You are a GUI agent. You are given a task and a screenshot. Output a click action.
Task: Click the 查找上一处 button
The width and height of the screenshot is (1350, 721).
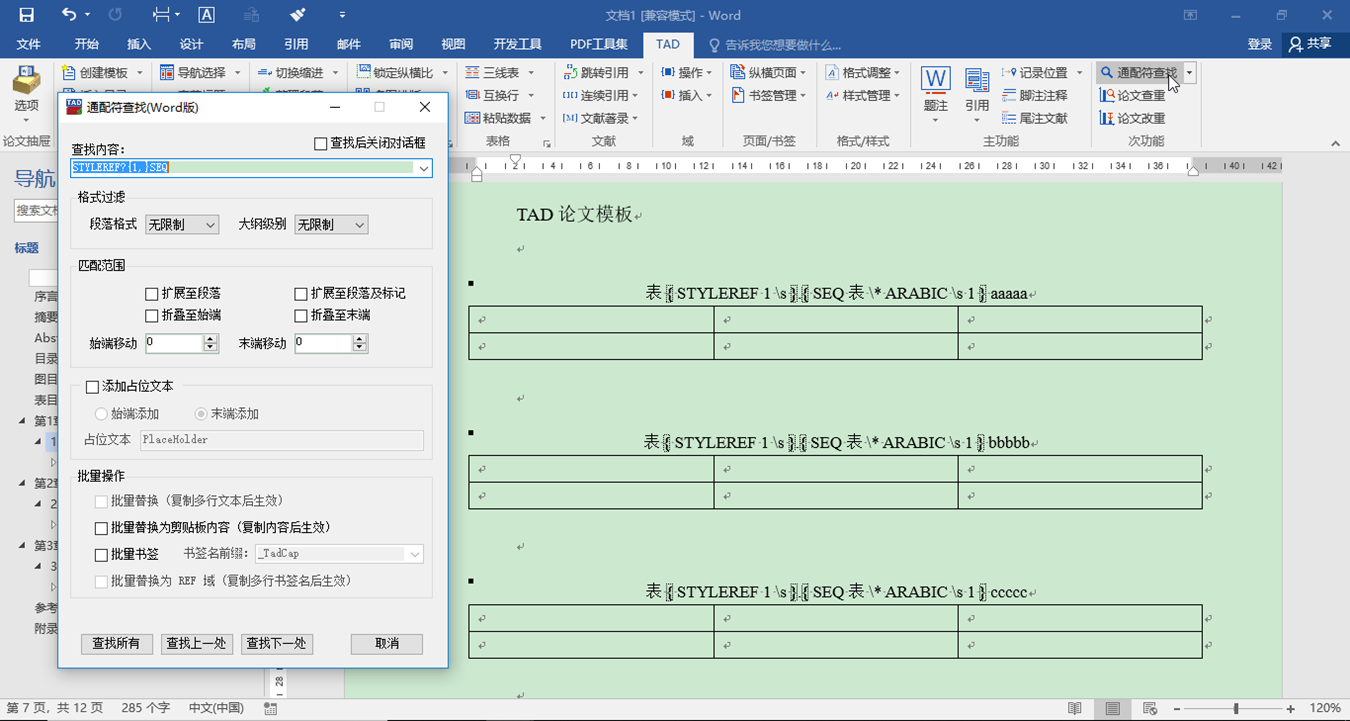click(197, 644)
